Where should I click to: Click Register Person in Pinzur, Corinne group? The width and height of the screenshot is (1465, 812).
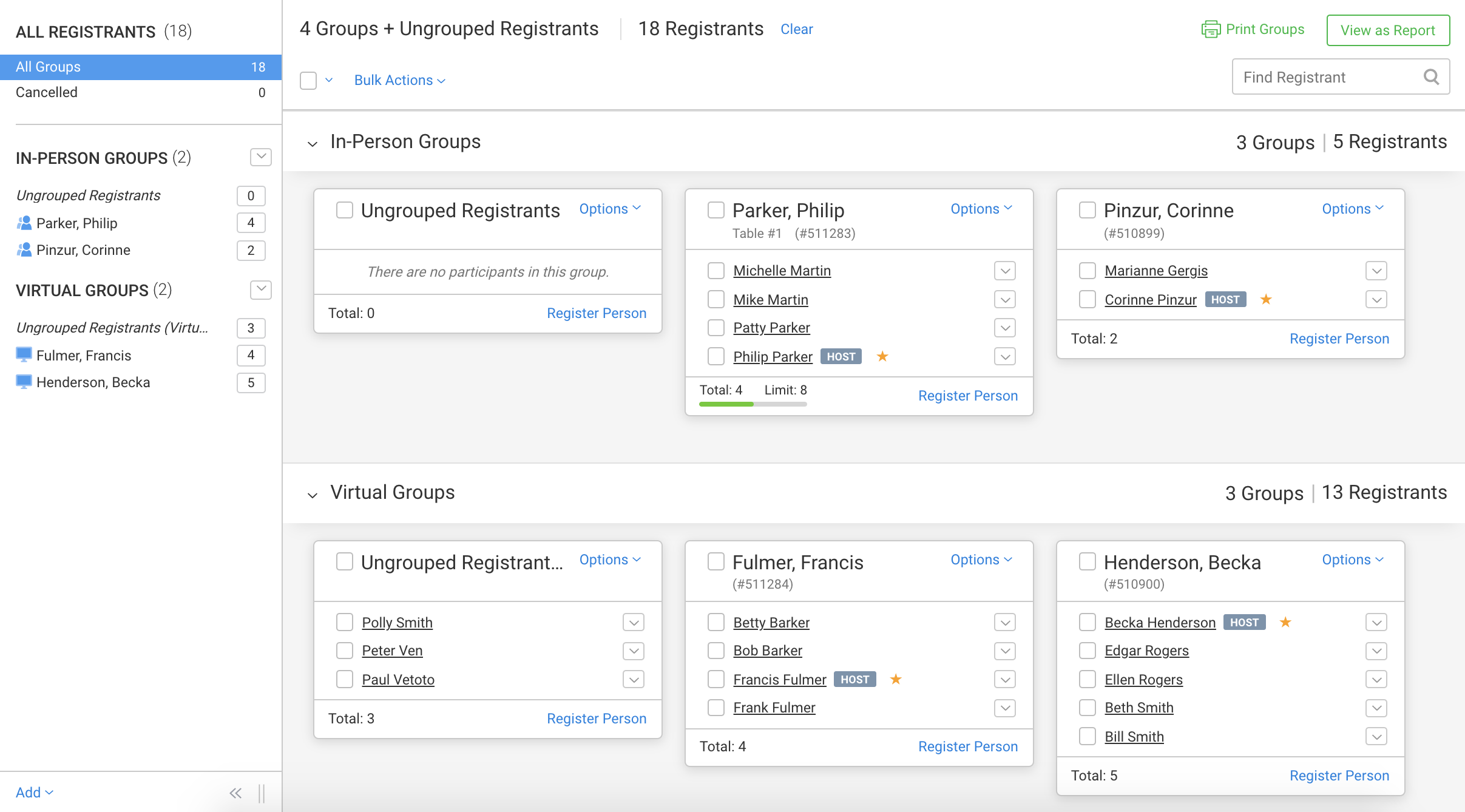[x=1339, y=339]
